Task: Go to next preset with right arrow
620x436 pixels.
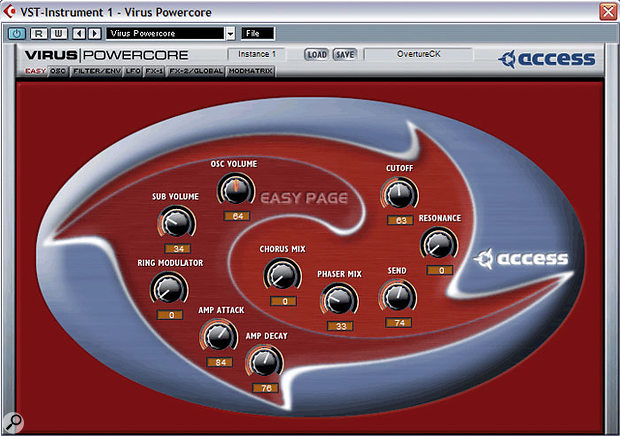Action: coord(95,34)
